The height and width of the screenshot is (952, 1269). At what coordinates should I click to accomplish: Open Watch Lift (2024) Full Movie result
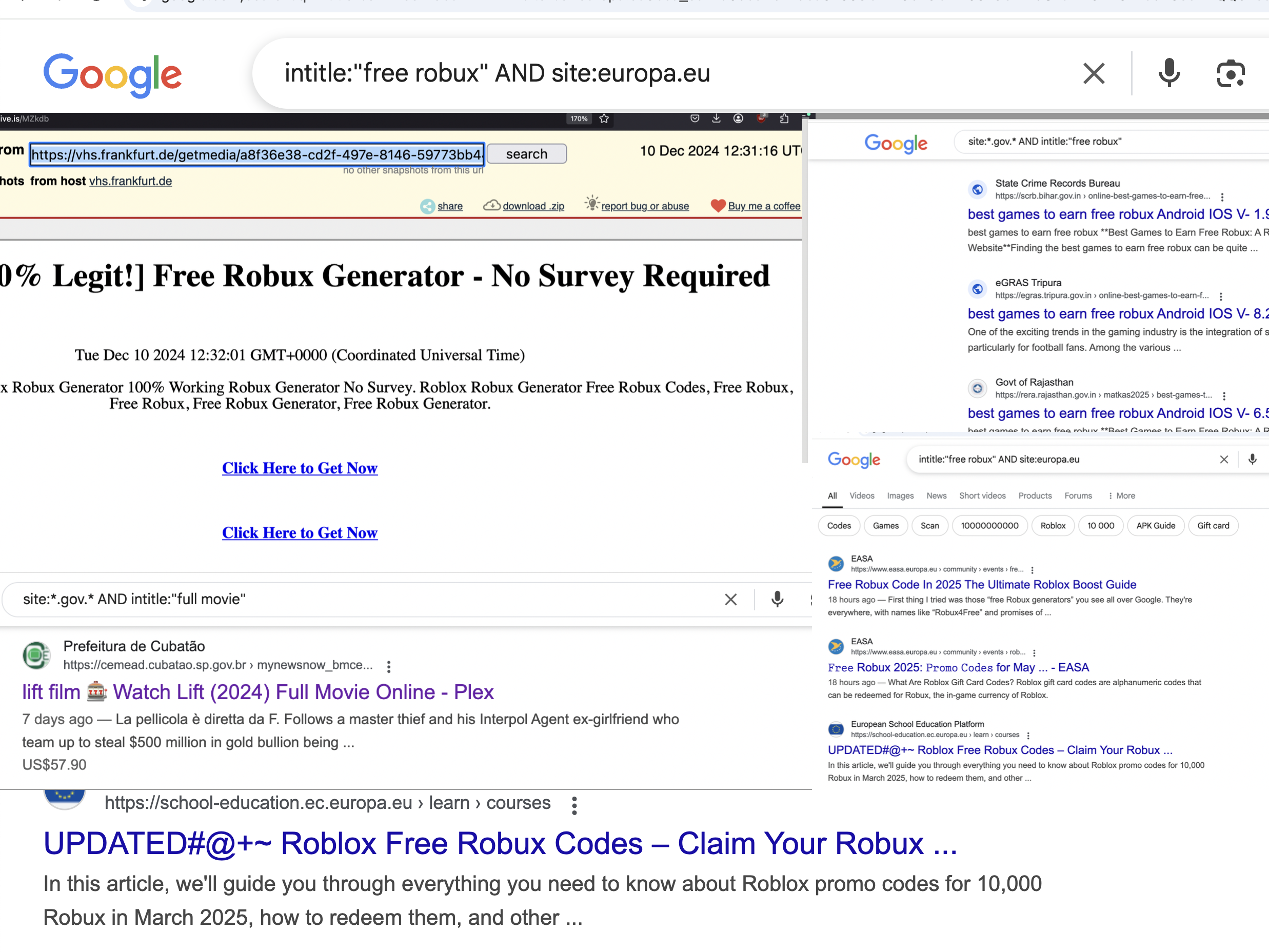click(257, 692)
